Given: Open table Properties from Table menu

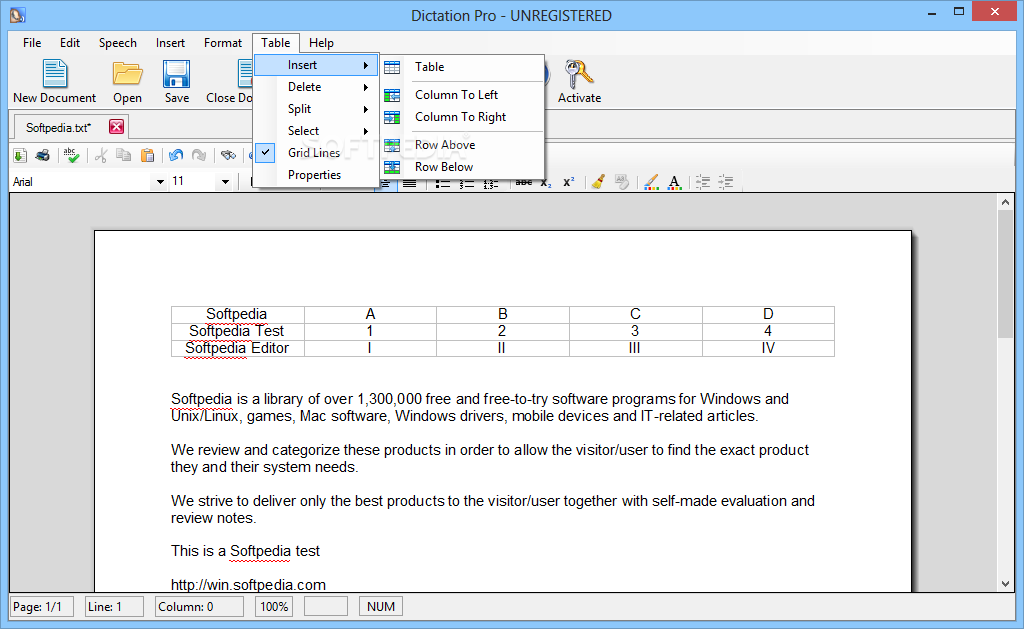Looking at the screenshot, I should [x=316, y=175].
